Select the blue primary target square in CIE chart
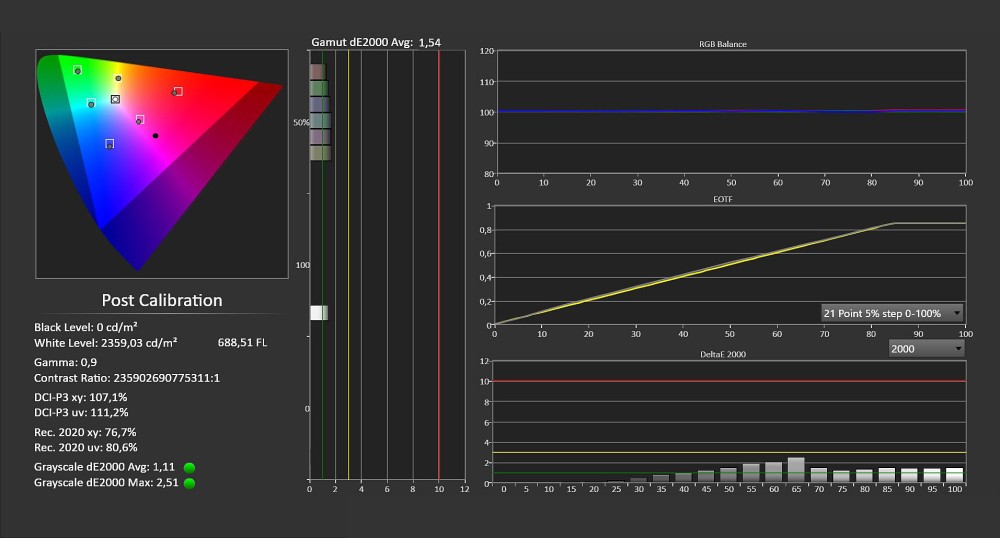 tap(109, 144)
